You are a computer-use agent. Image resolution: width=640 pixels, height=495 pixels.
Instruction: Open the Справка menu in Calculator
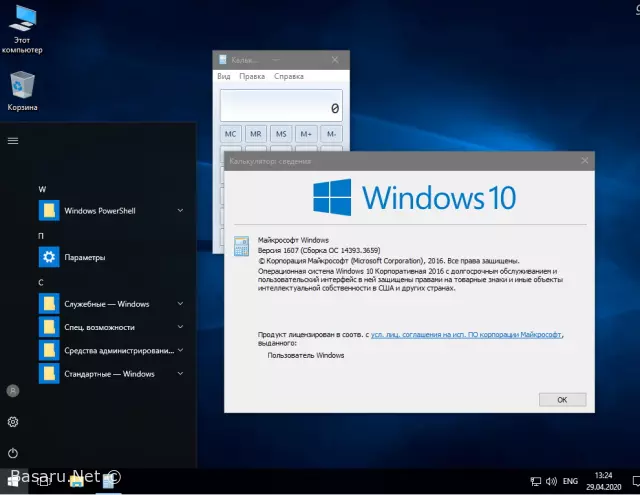tap(289, 76)
